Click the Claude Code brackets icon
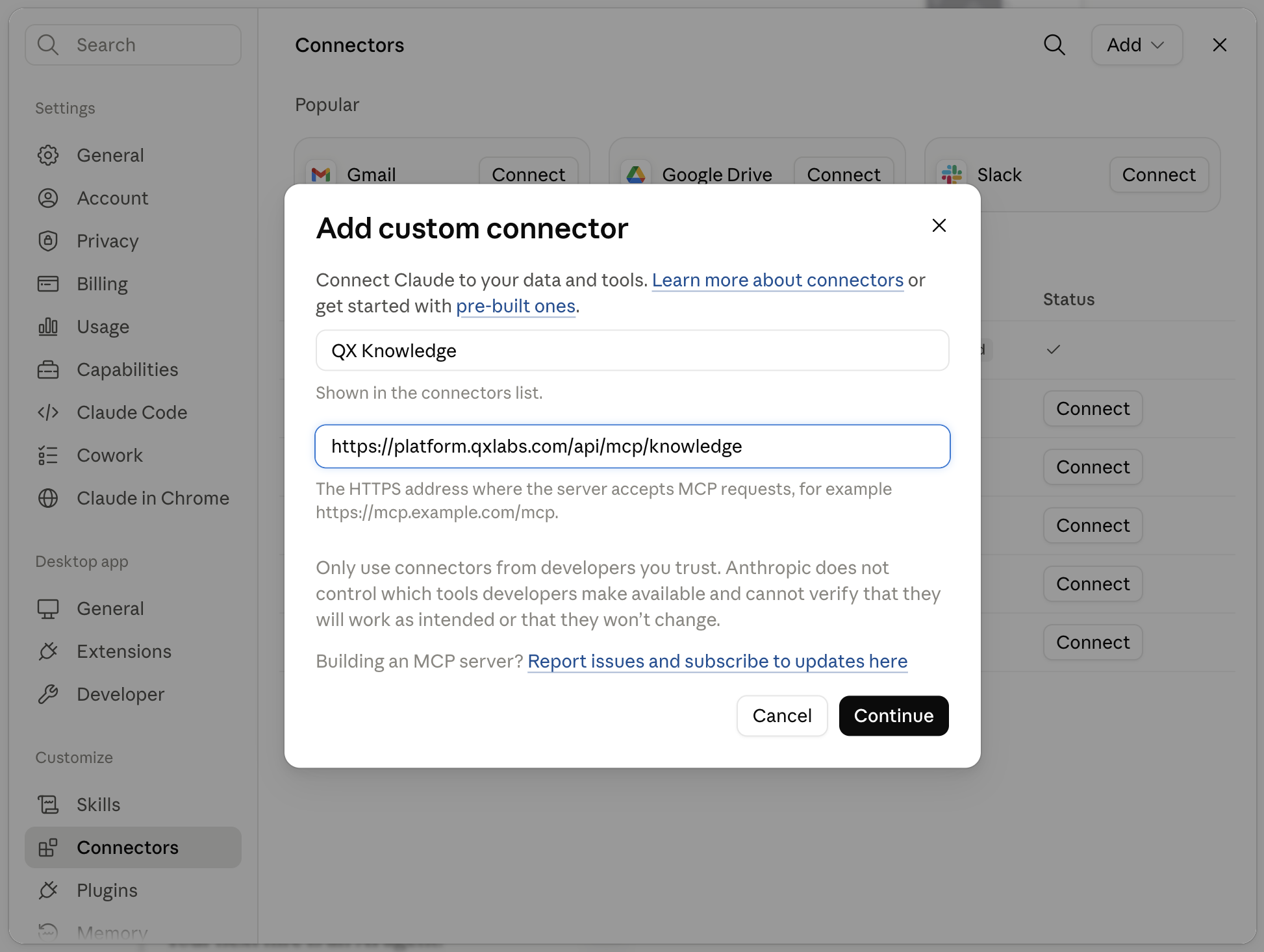 pos(48,412)
